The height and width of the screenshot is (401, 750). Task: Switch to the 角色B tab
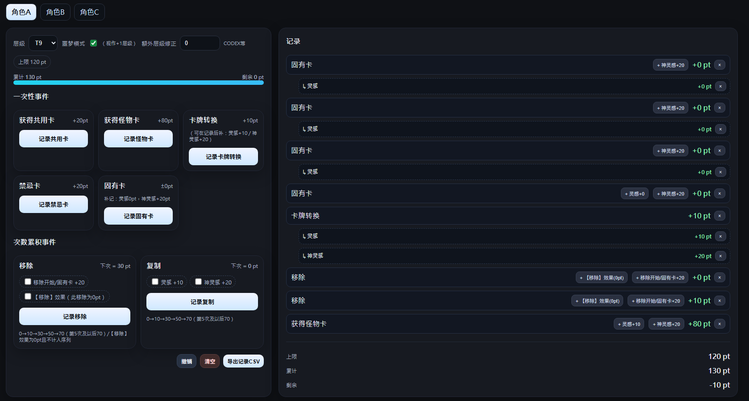click(x=55, y=12)
